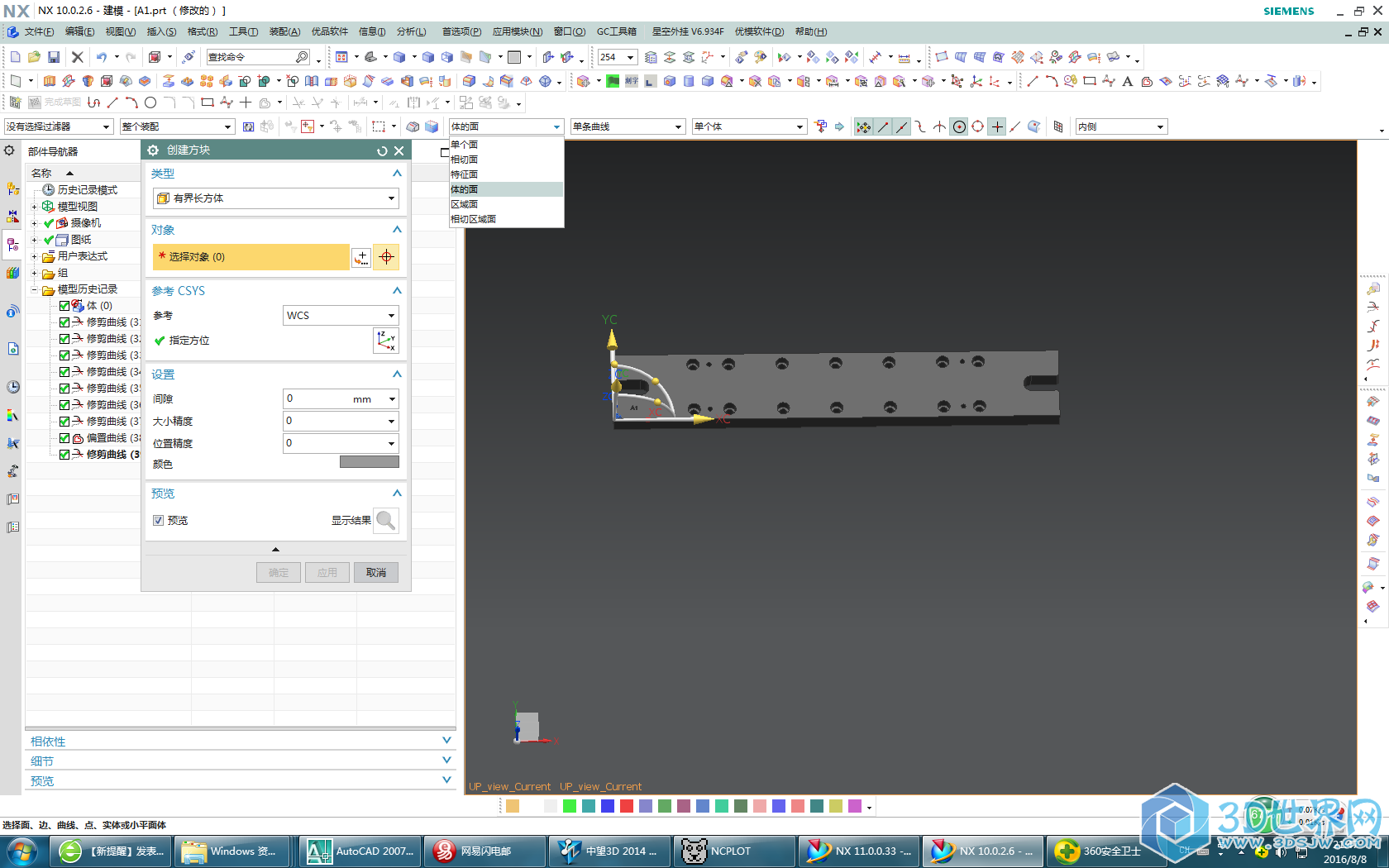Select the Line sketch tool
The width and height of the screenshot is (1389, 868).
(x=112, y=103)
